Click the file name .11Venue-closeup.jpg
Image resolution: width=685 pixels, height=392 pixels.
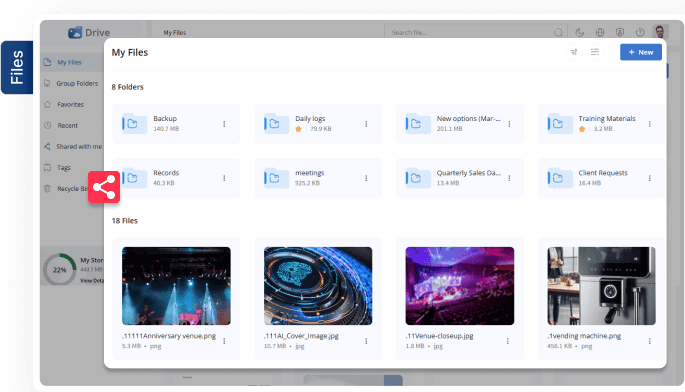pos(439,336)
